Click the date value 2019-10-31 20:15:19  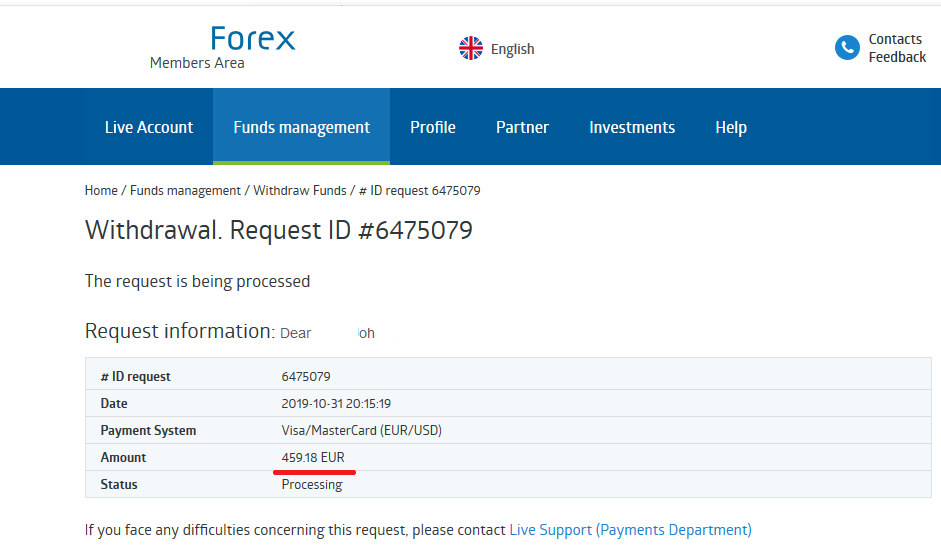[x=336, y=404]
